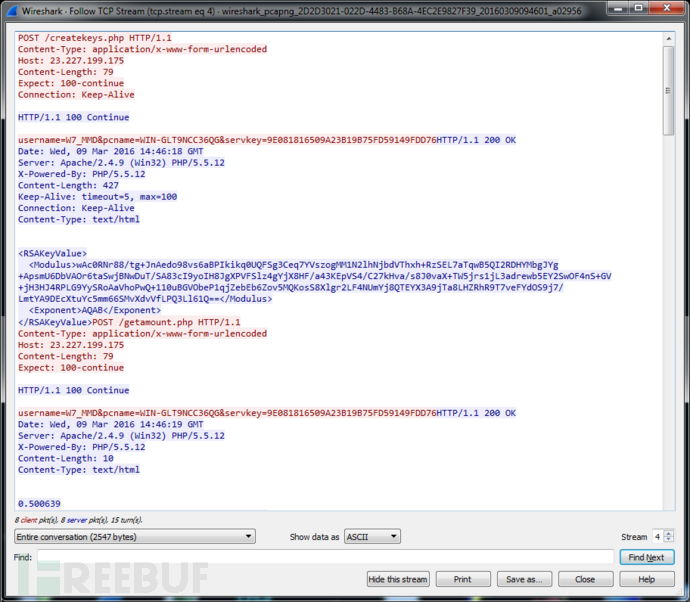
Task: Click the Wireshark fin icon in title bar
Action: pos(12,10)
